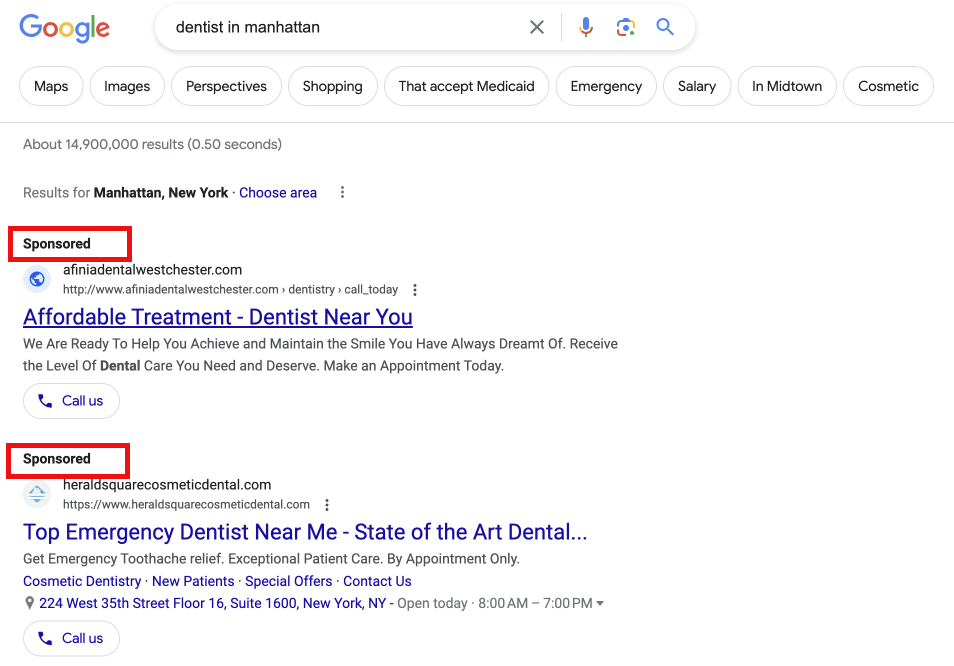The width and height of the screenshot is (954, 666).
Task: Call afiniadentalwestchester with its Call us button
Action: 71,401
